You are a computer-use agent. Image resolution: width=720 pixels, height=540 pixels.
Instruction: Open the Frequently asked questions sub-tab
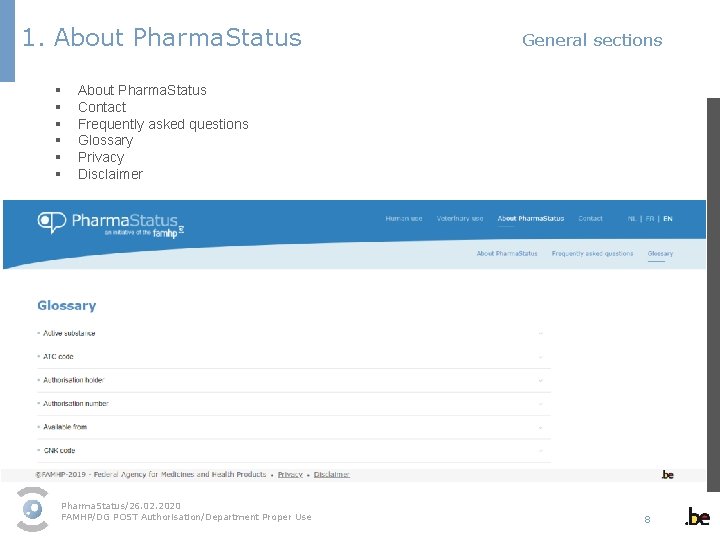tap(592, 254)
